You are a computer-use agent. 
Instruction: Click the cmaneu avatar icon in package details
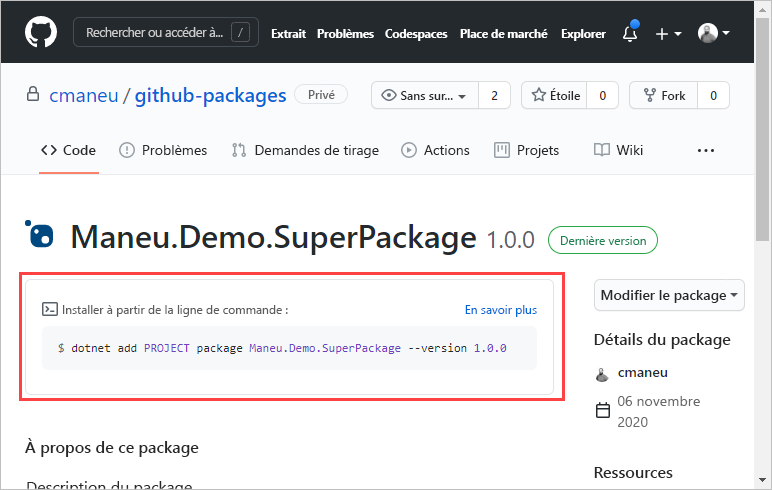(x=602, y=374)
